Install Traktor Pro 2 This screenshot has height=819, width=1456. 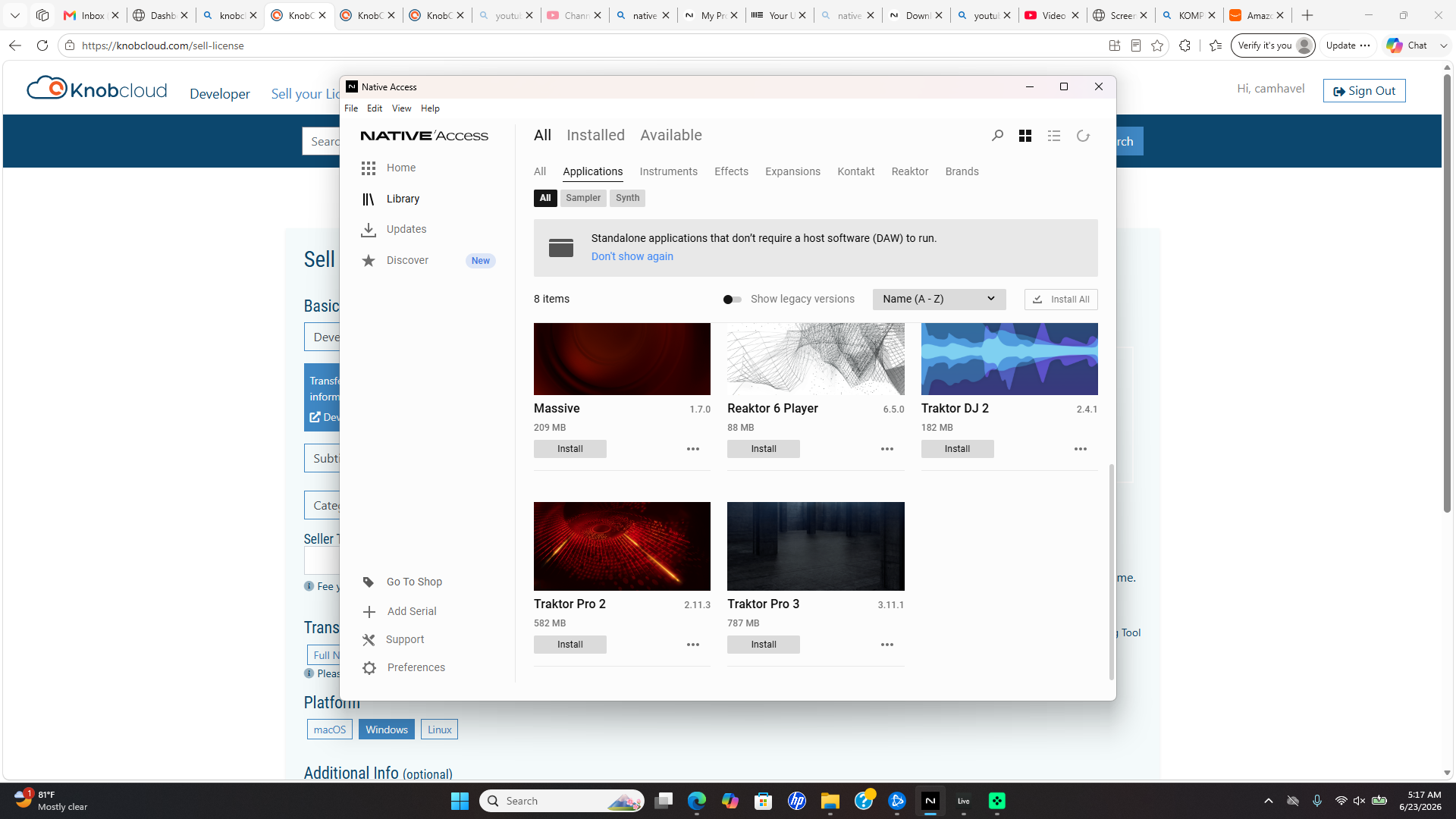pyautogui.click(x=570, y=645)
